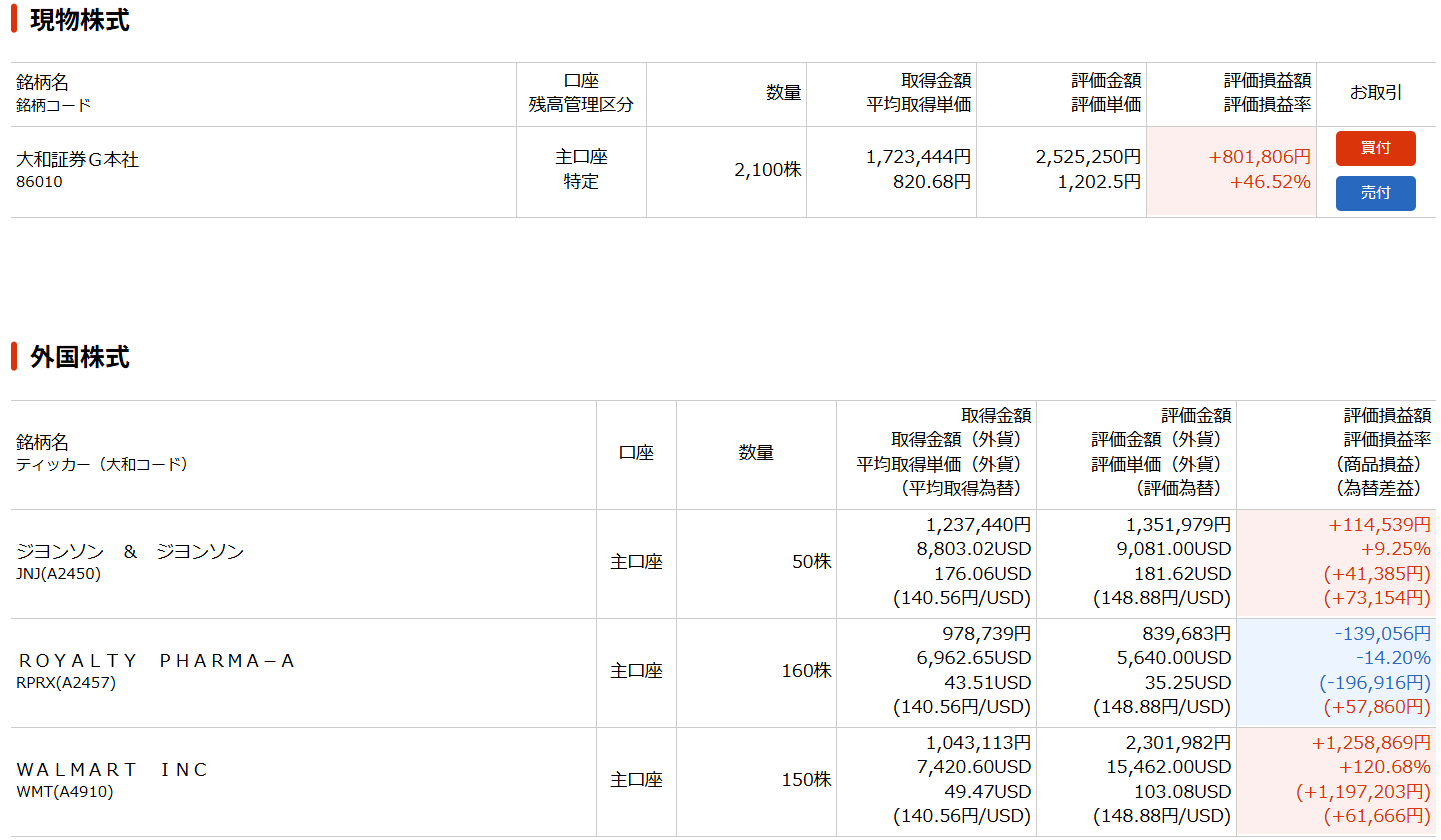
Task: Open the WALMART INC holding
Action: 112,770
